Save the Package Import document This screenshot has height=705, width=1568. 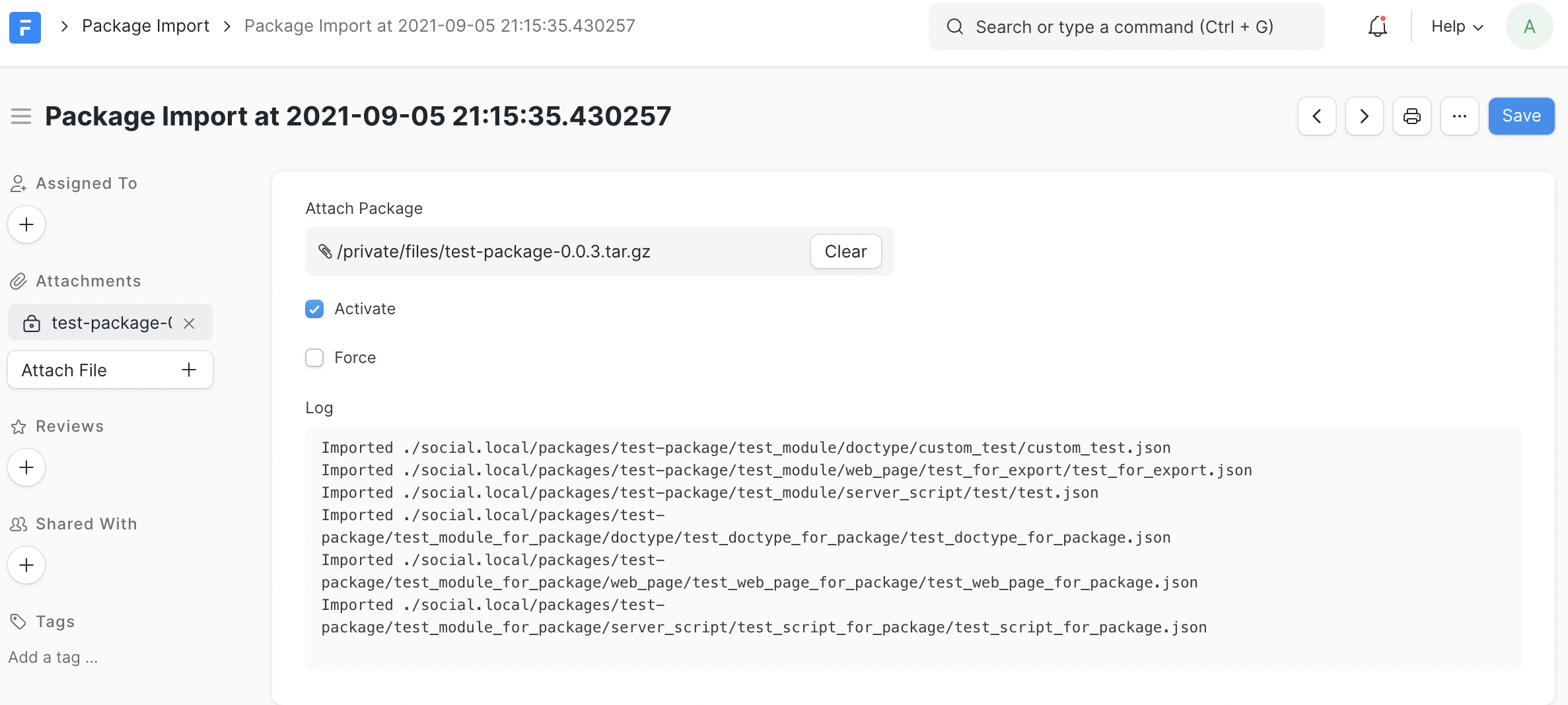click(1521, 116)
